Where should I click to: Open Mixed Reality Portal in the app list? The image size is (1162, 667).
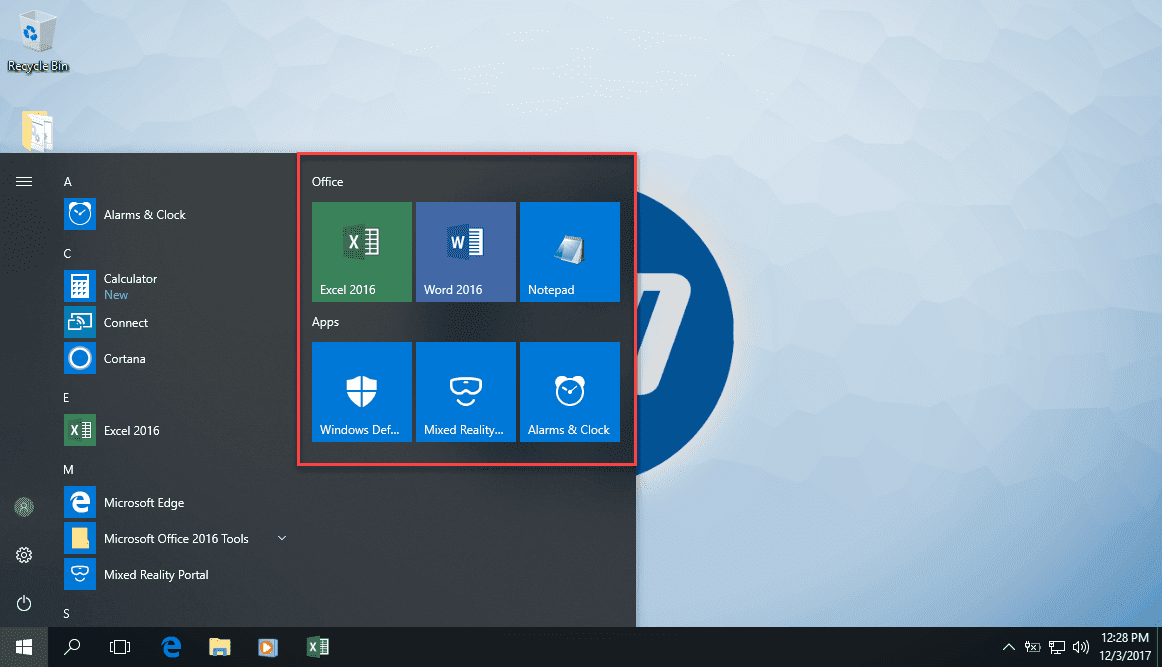(x=176, y=574)
